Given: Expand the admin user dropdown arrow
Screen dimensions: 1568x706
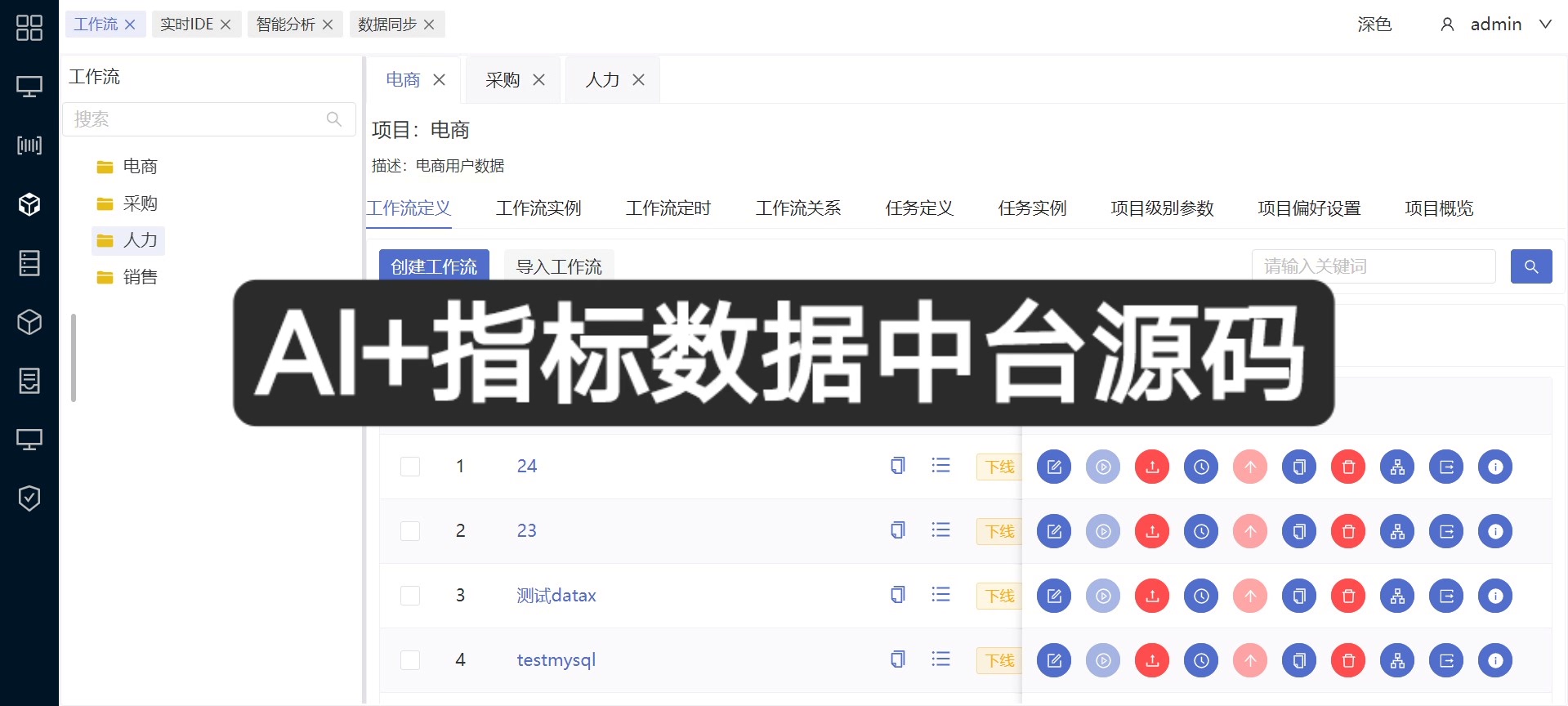Looking at the screenshot, I should [1545, 25].
